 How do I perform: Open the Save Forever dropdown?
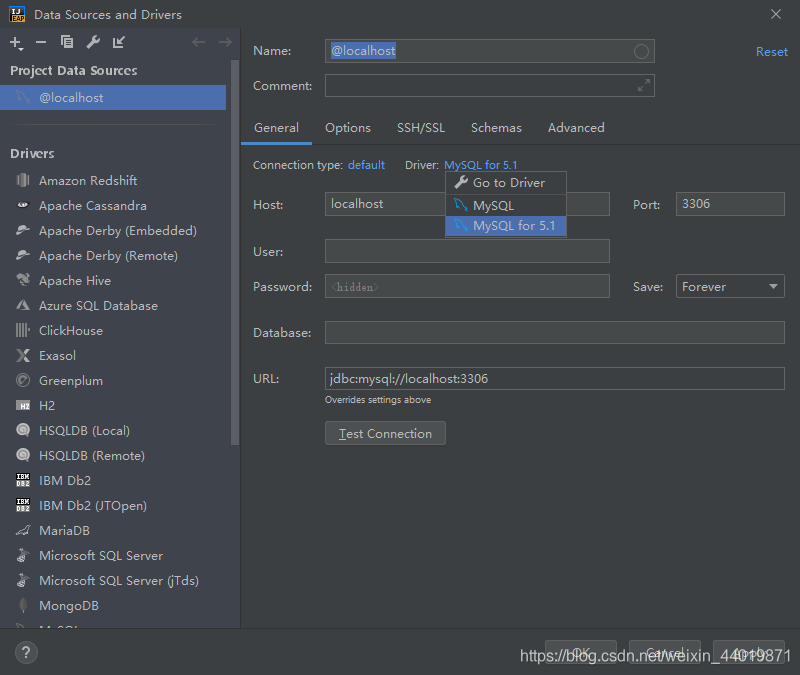(730, 286)
